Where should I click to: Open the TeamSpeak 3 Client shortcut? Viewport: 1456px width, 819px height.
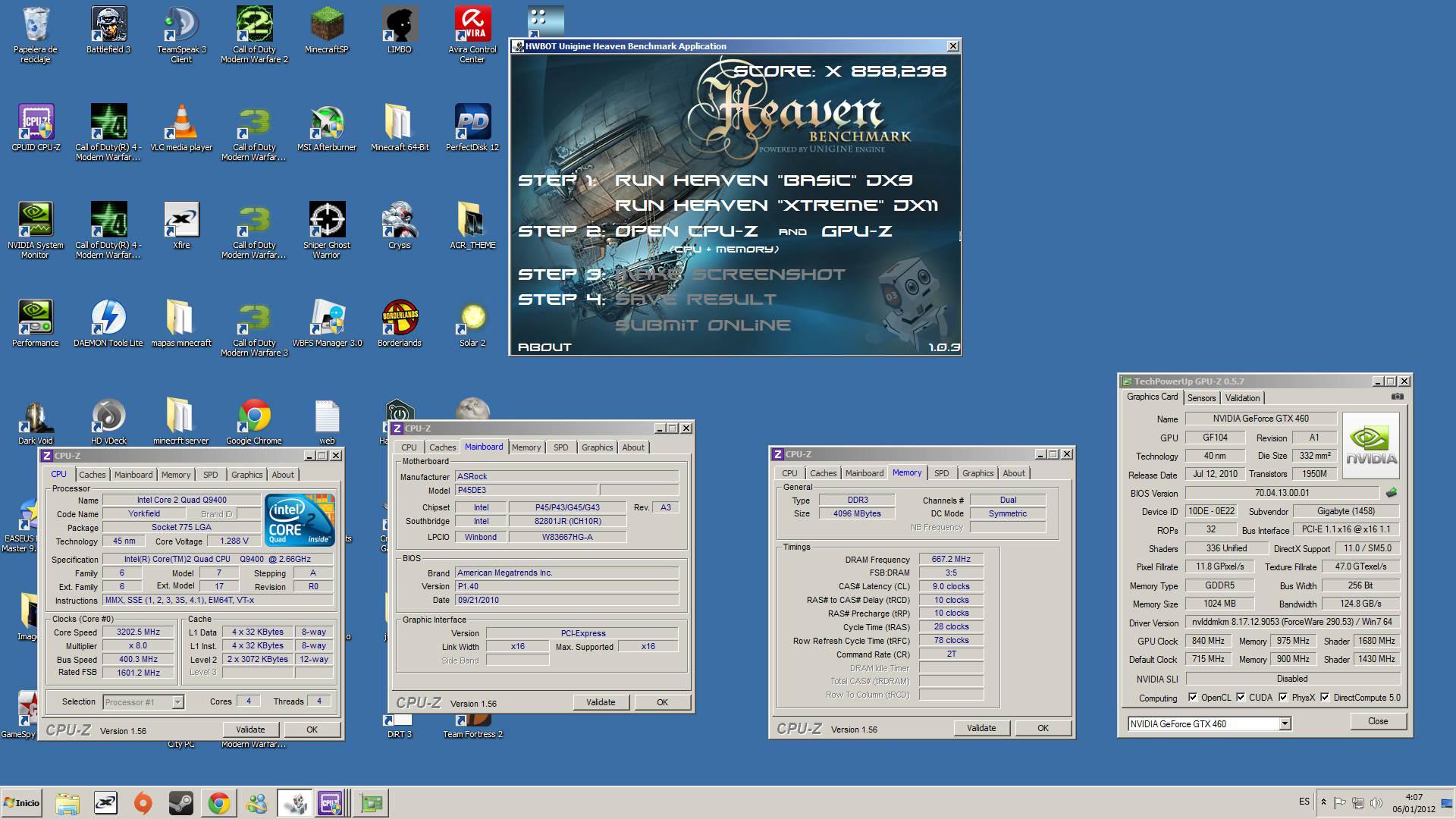(181, 34)
